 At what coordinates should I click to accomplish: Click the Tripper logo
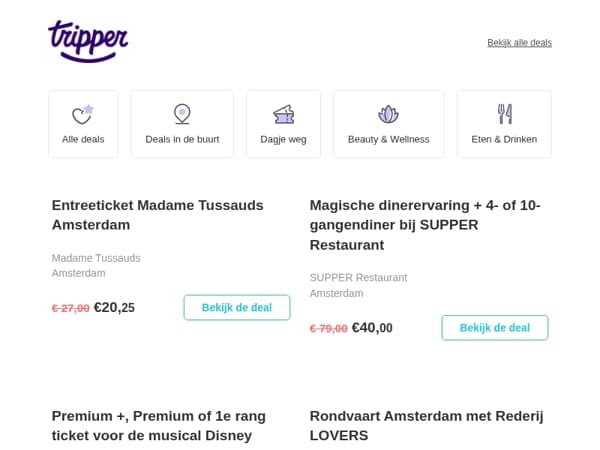click(x=88, y=41)
